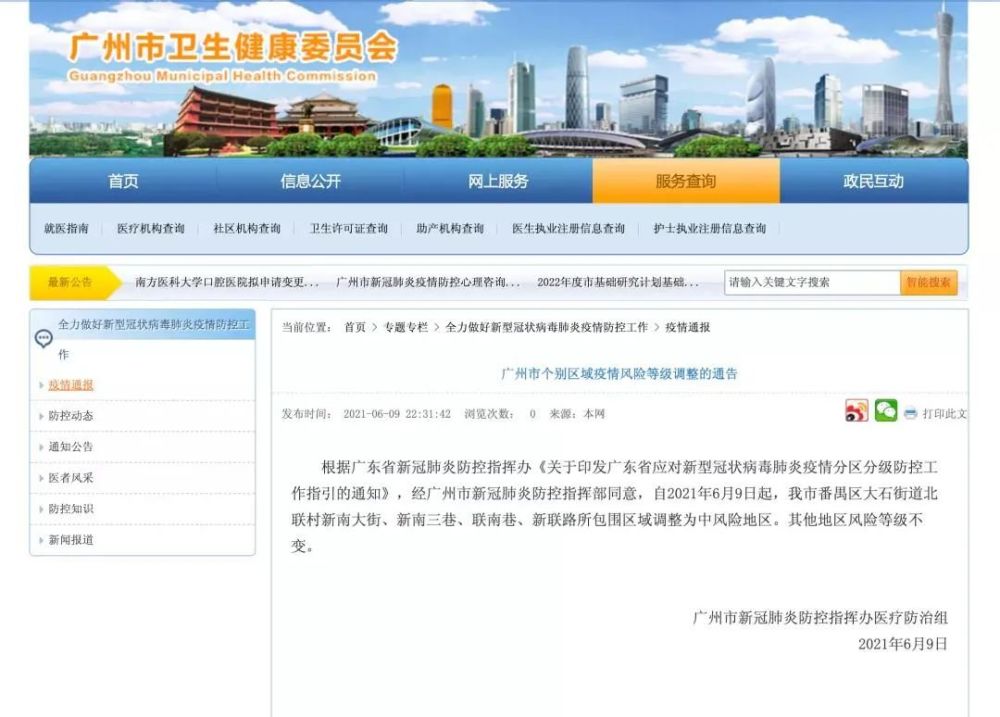Image resolution: width=1000 pixels, height=717 pixels.
Task: Expand the 医者风采 sidebar item
Action: pos(71,478)
